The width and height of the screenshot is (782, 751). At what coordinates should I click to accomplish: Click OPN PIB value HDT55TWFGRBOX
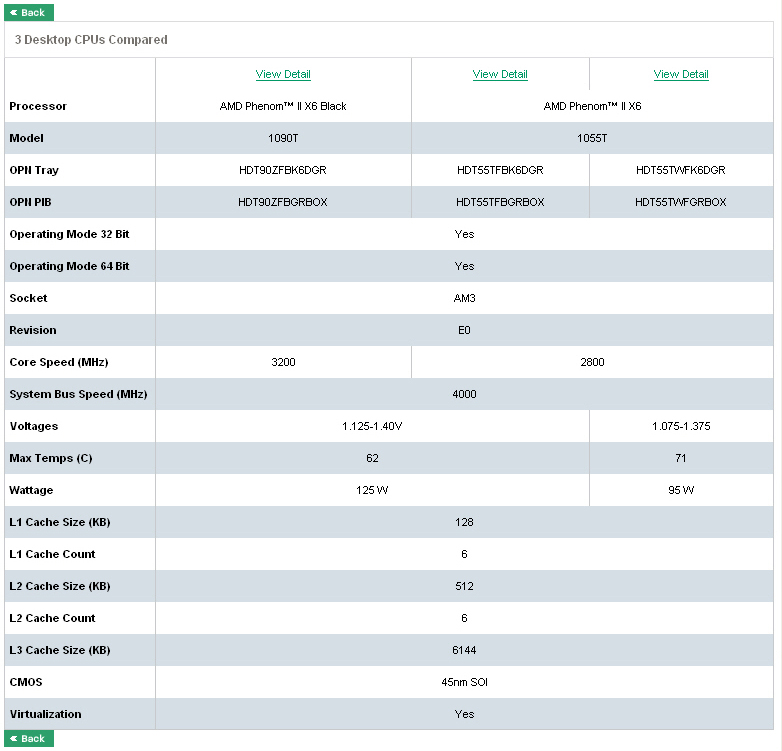tap(681, 202)
